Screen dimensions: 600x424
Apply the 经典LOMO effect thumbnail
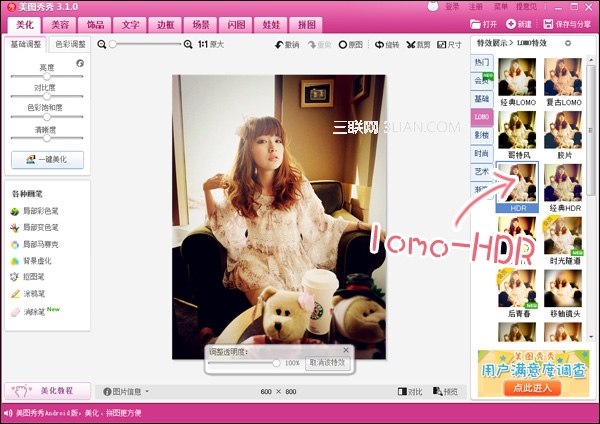coord(517,77)
